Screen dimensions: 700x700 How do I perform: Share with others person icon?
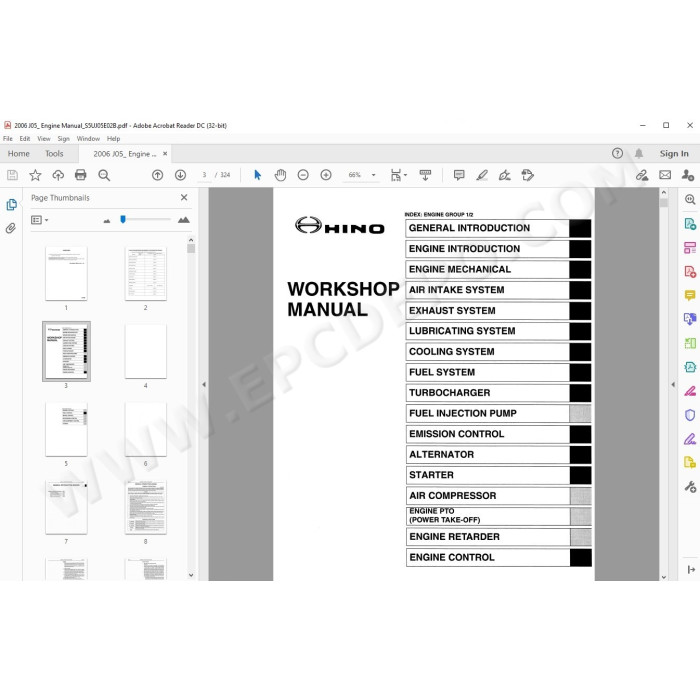[x=688, y=175]
